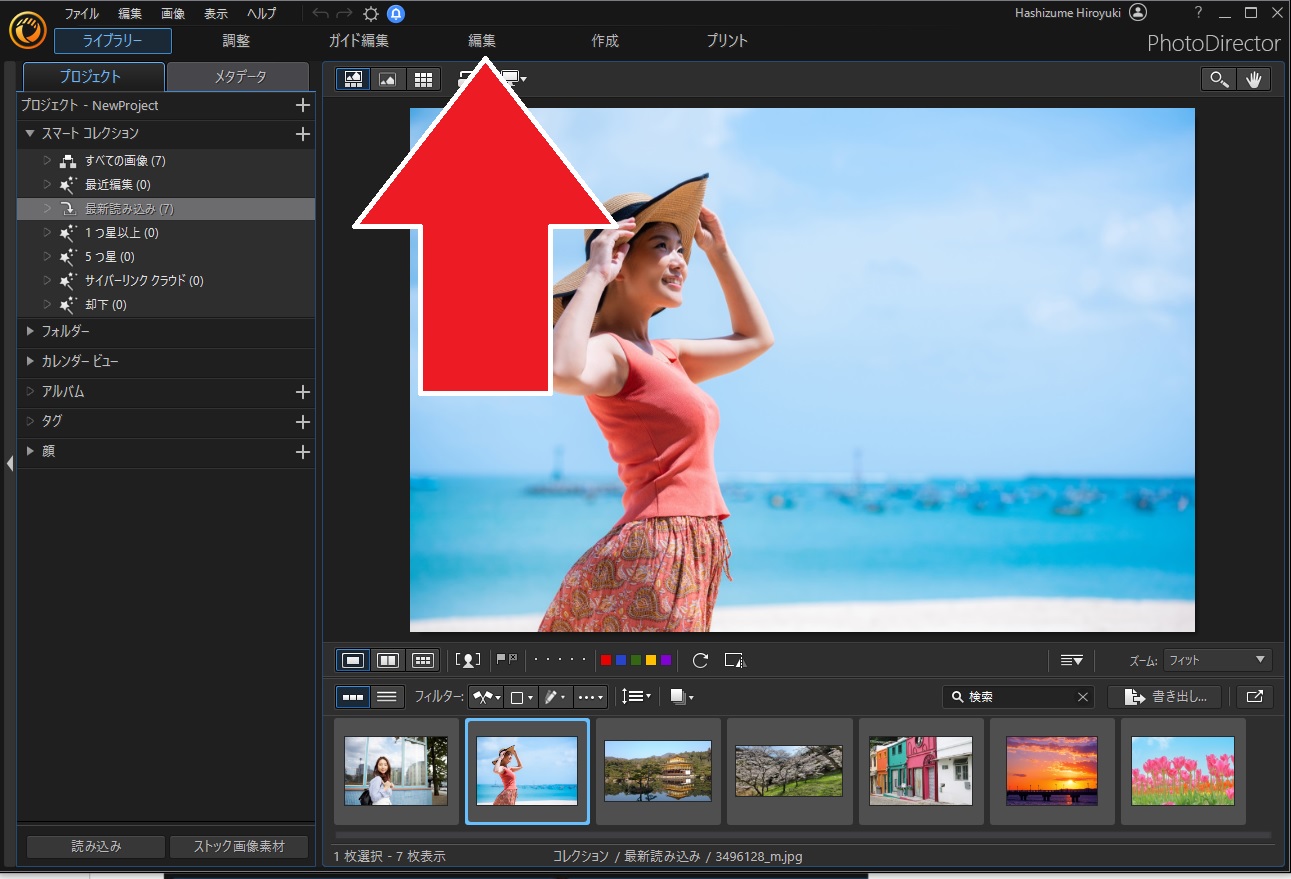
Task: Toggle single image viewer mode
Action: point(352,660)
